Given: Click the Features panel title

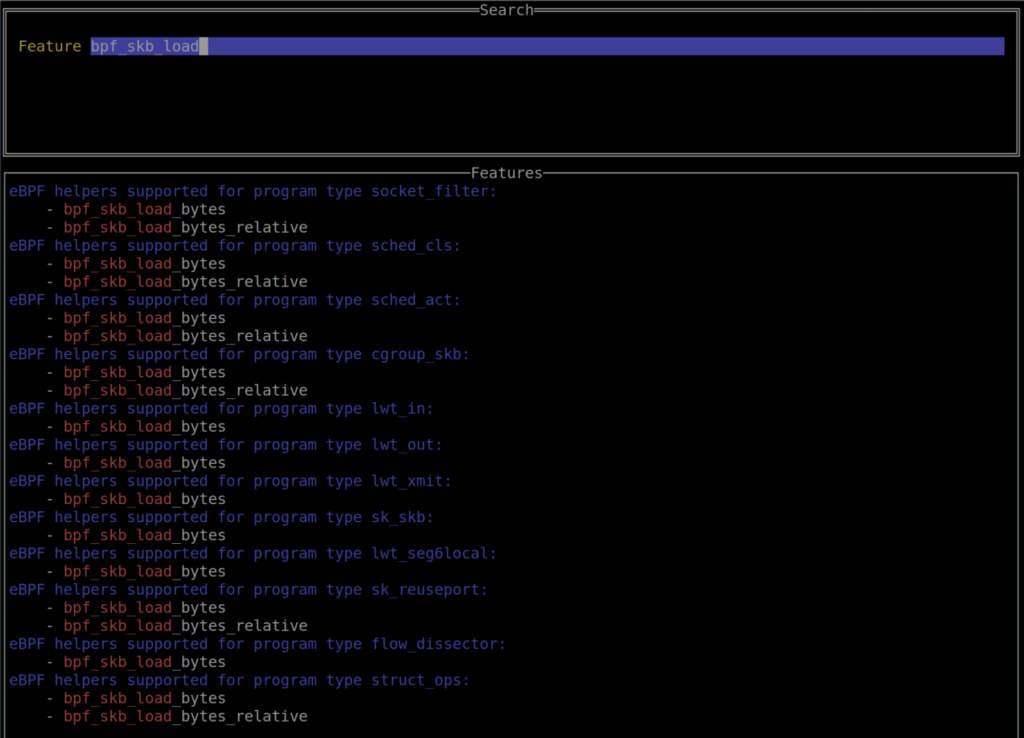Looking at the screenshot, I should point(506,172).
